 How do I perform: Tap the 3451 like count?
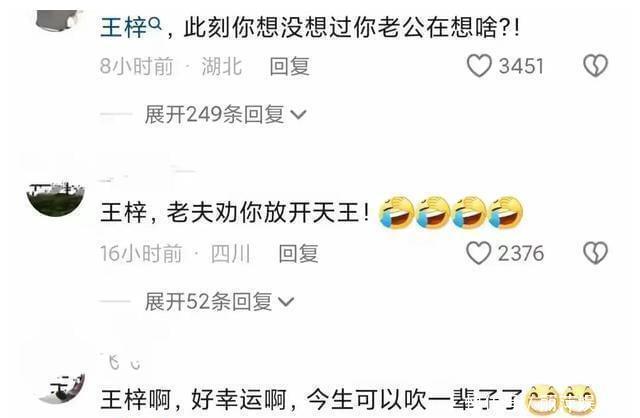click(x=521, y=66)
